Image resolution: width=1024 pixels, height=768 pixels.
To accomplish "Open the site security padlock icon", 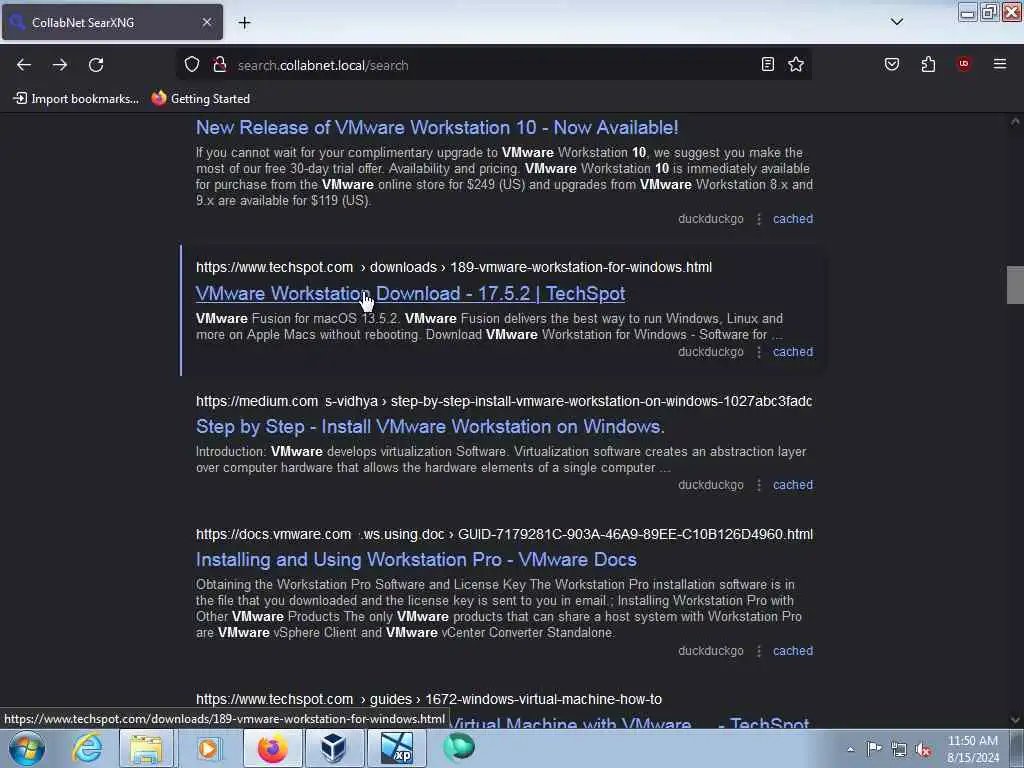I will click(x=219, y=64).
